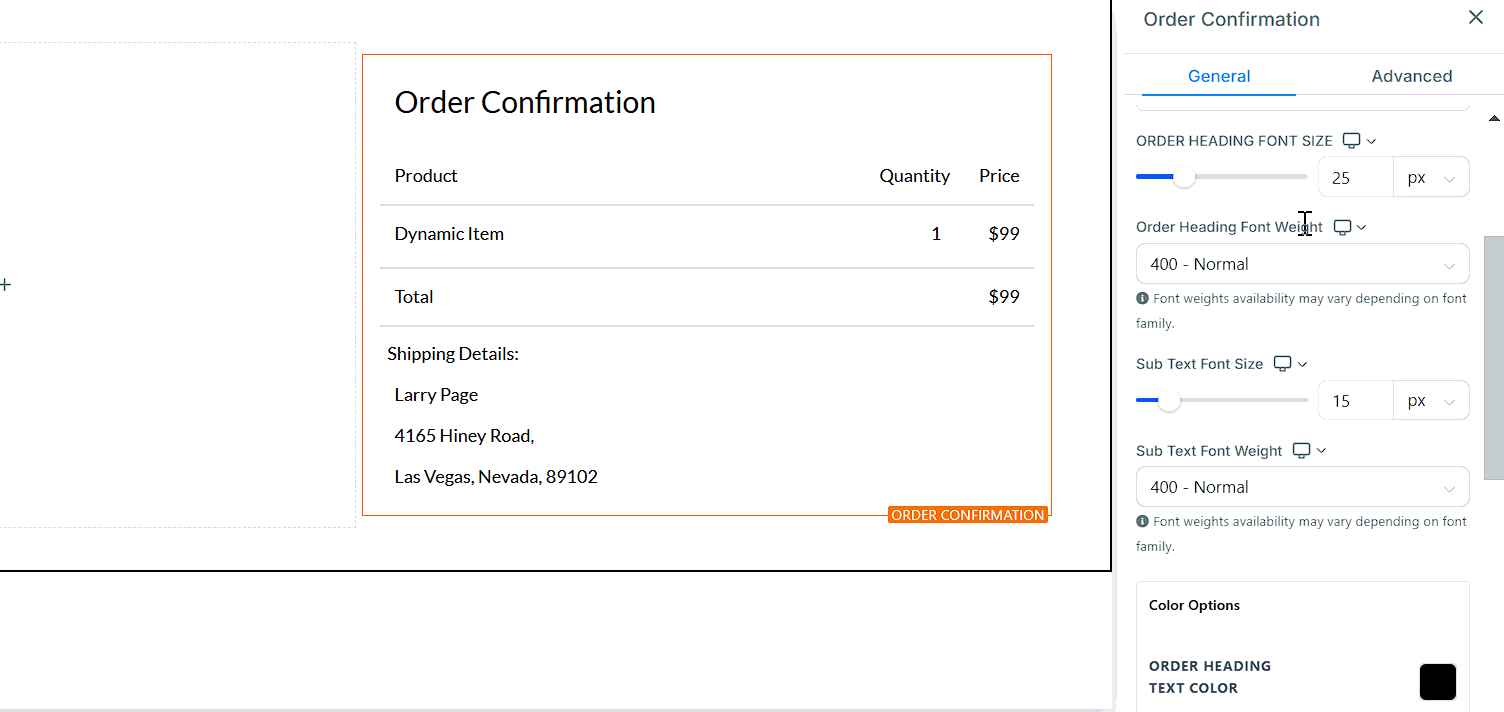Select the orange ORDER CONFIRMATION element label
1504x712 pixels.
pos(967,515)
